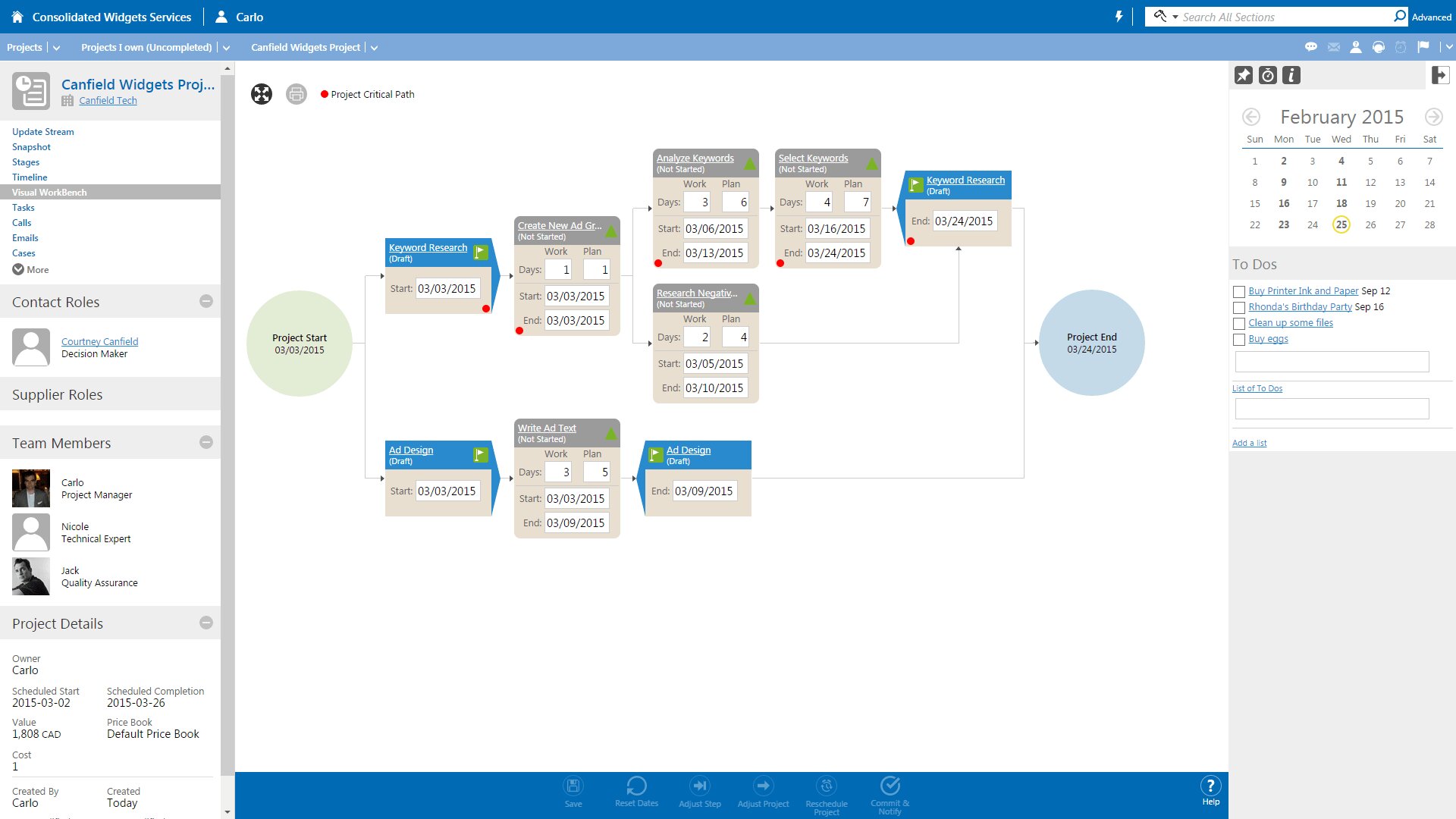
Task: Select Tasks in the sidebar menu
Action: click(24, 207)
